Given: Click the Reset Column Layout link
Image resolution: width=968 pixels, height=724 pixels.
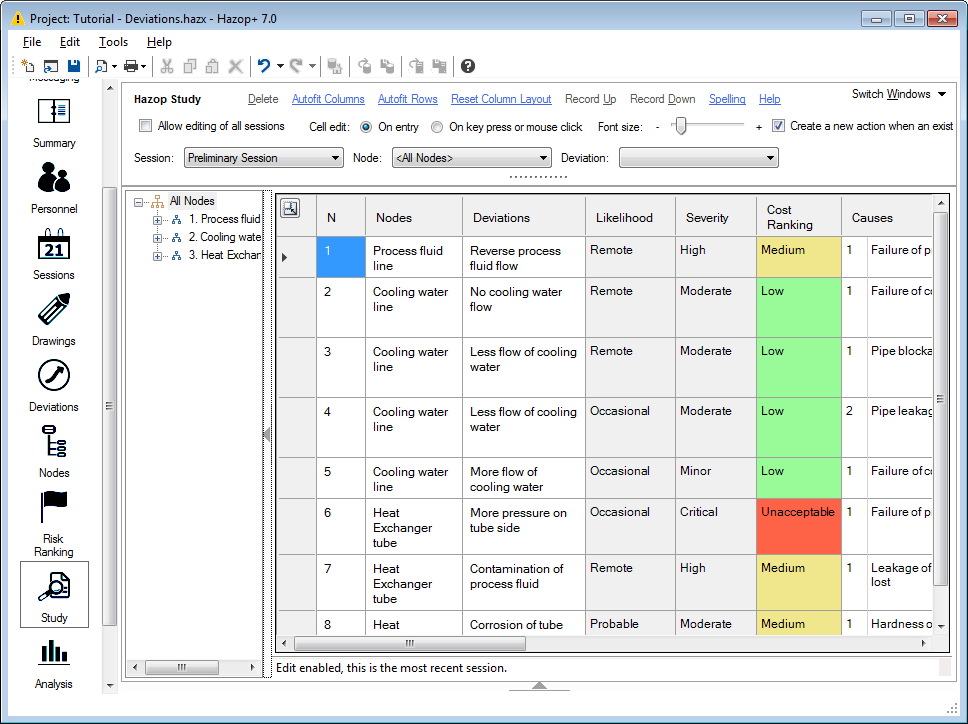Looking at the screenshot, I should (x=501, y=99).
